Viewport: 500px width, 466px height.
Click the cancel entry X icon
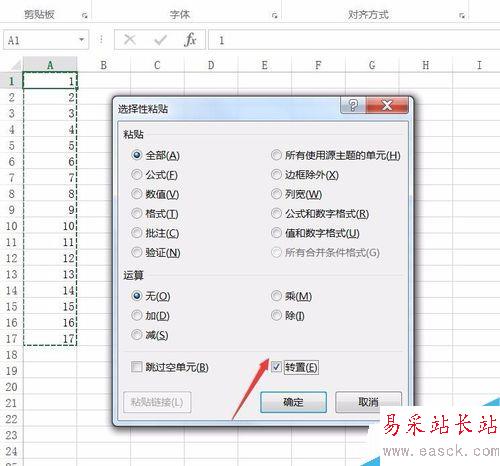[x=130, y=40]
